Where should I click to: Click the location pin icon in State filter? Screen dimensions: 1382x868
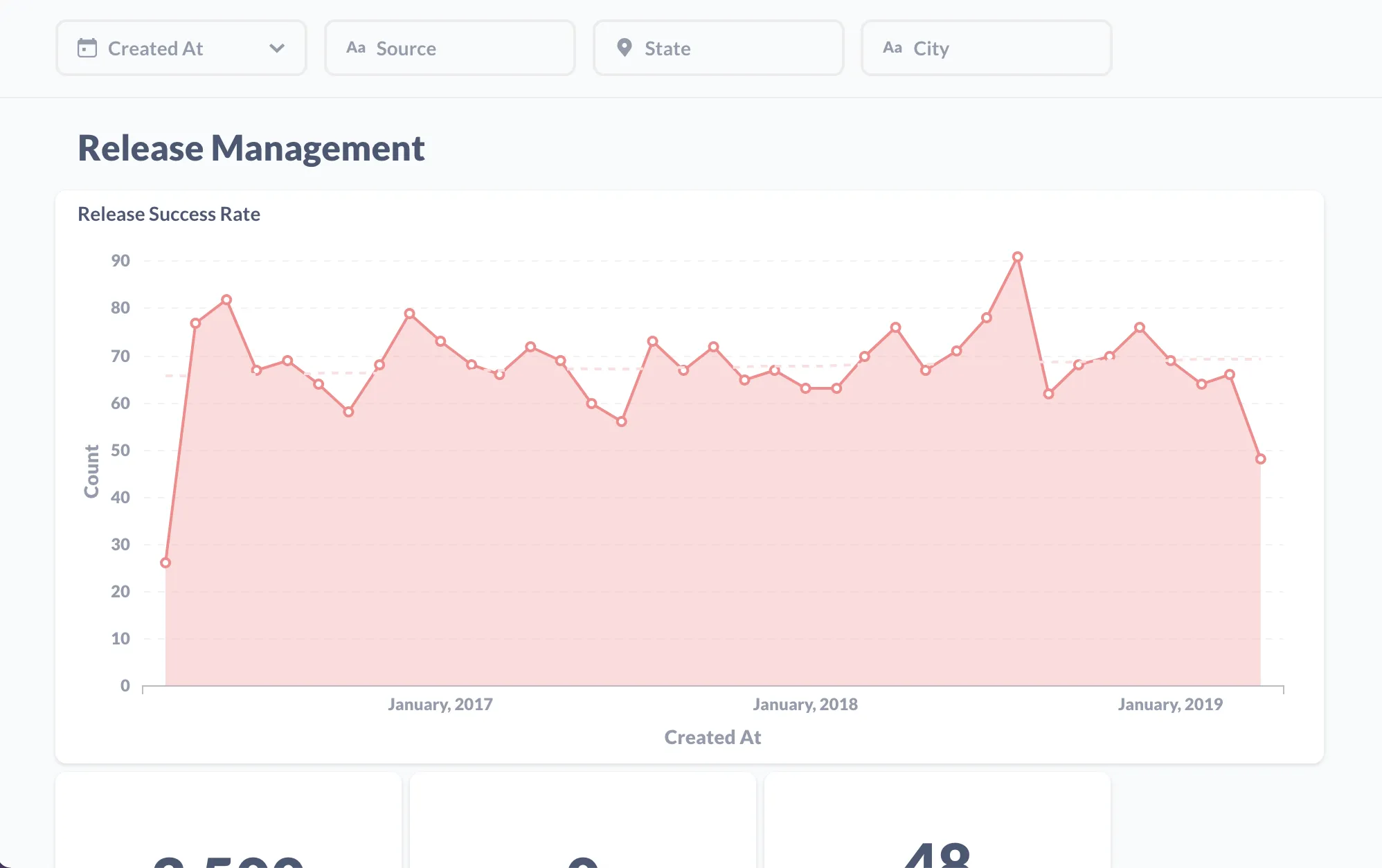click(x=625, y=48)
